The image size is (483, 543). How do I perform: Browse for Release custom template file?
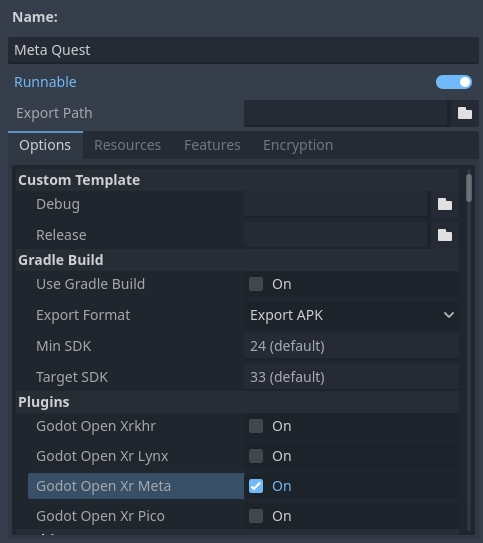[445, 235]
